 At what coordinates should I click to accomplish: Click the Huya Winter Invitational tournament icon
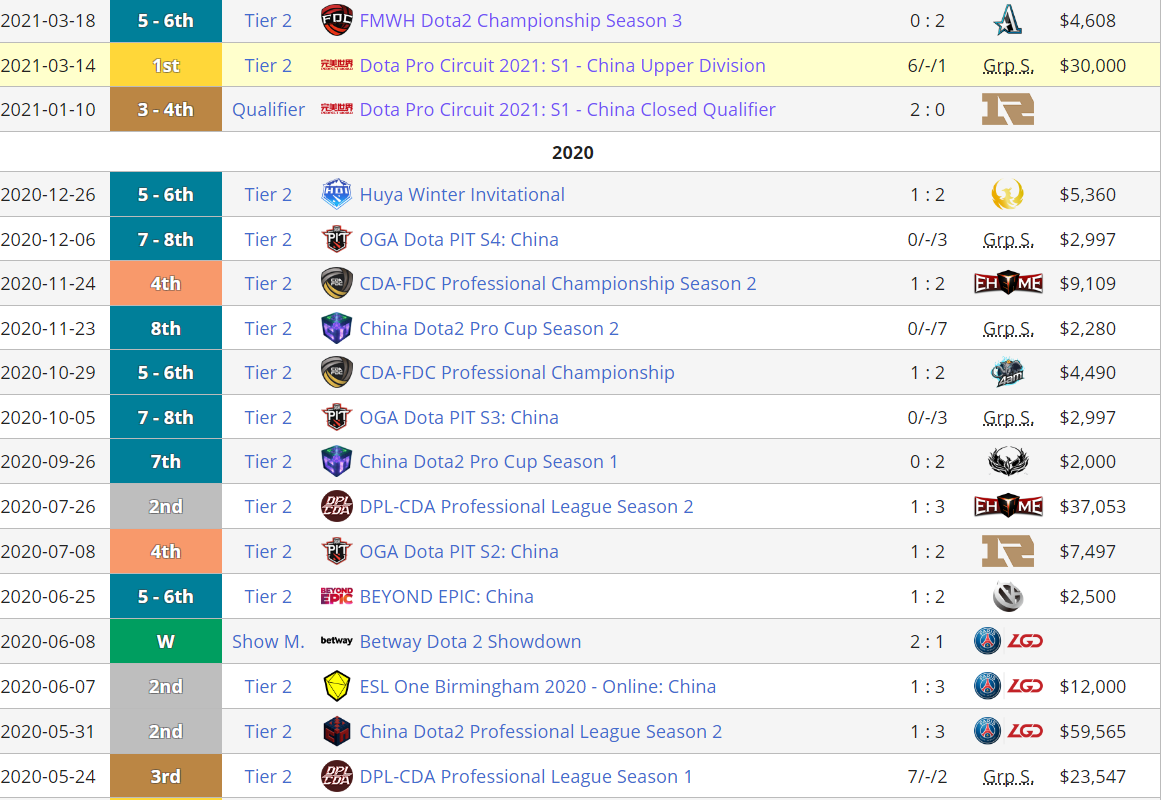tap(337, 195)
